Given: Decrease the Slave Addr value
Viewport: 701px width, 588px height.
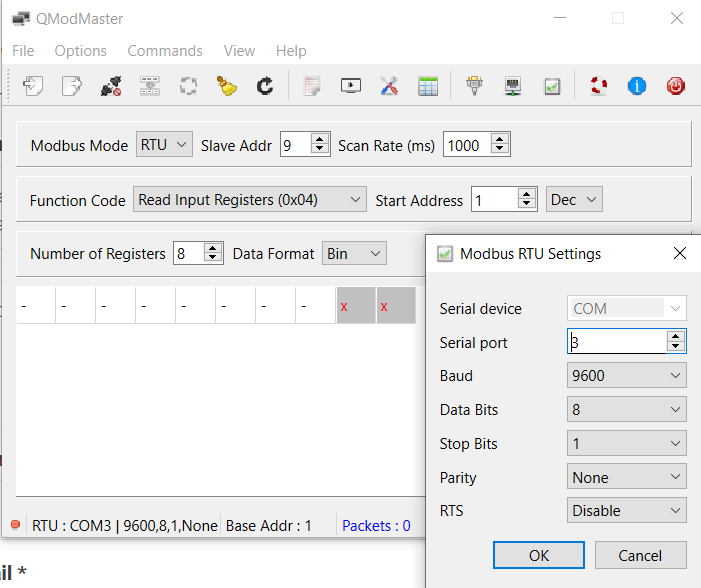Looking at the screenshot, I should [319, 149].
